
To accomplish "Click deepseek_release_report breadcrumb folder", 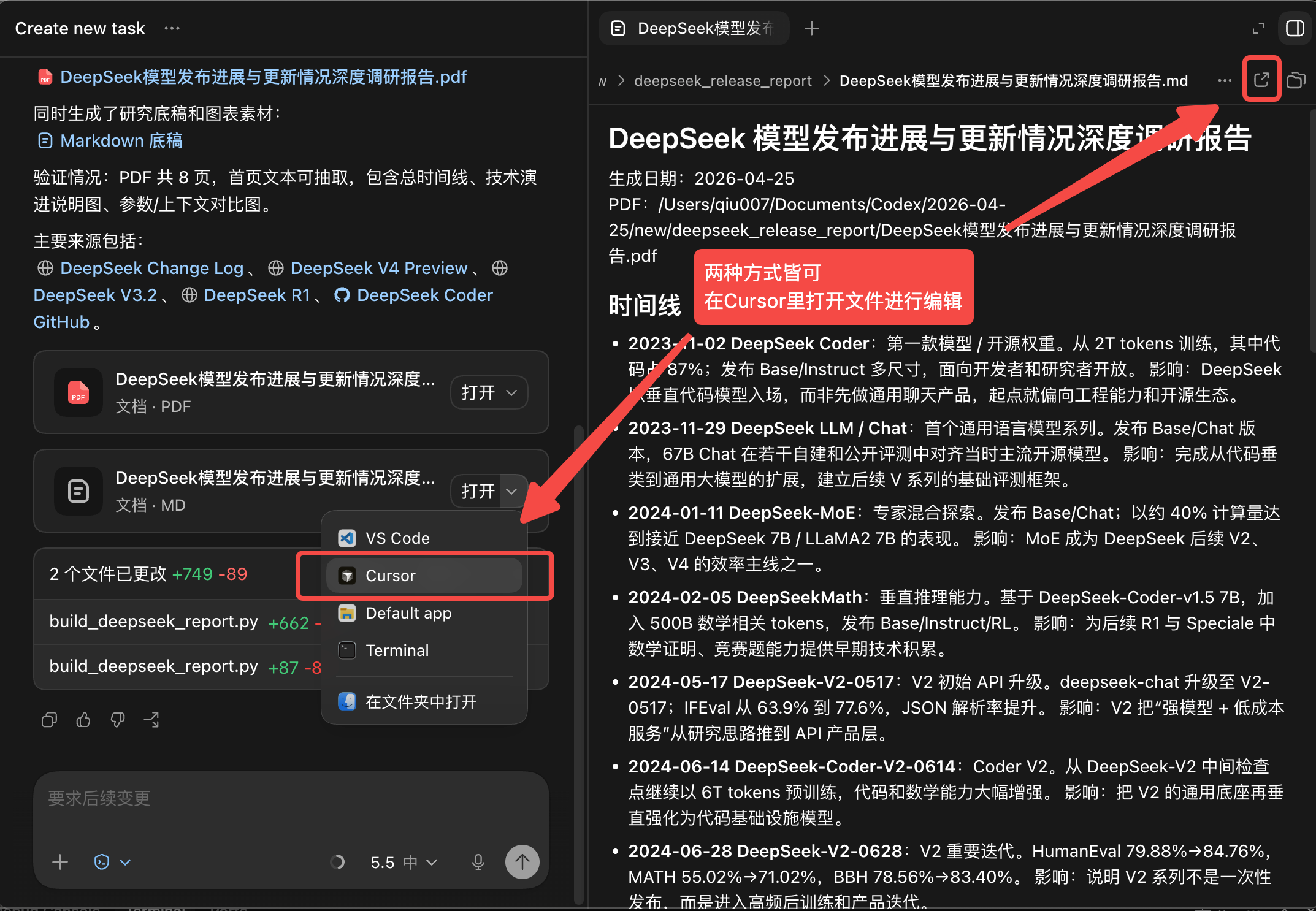I will pos(722,81).
